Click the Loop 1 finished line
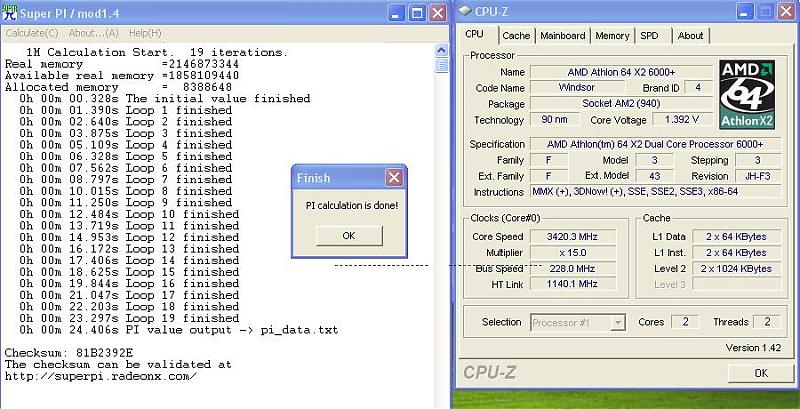Screen dimensions: 800x409 click(126, 110)
